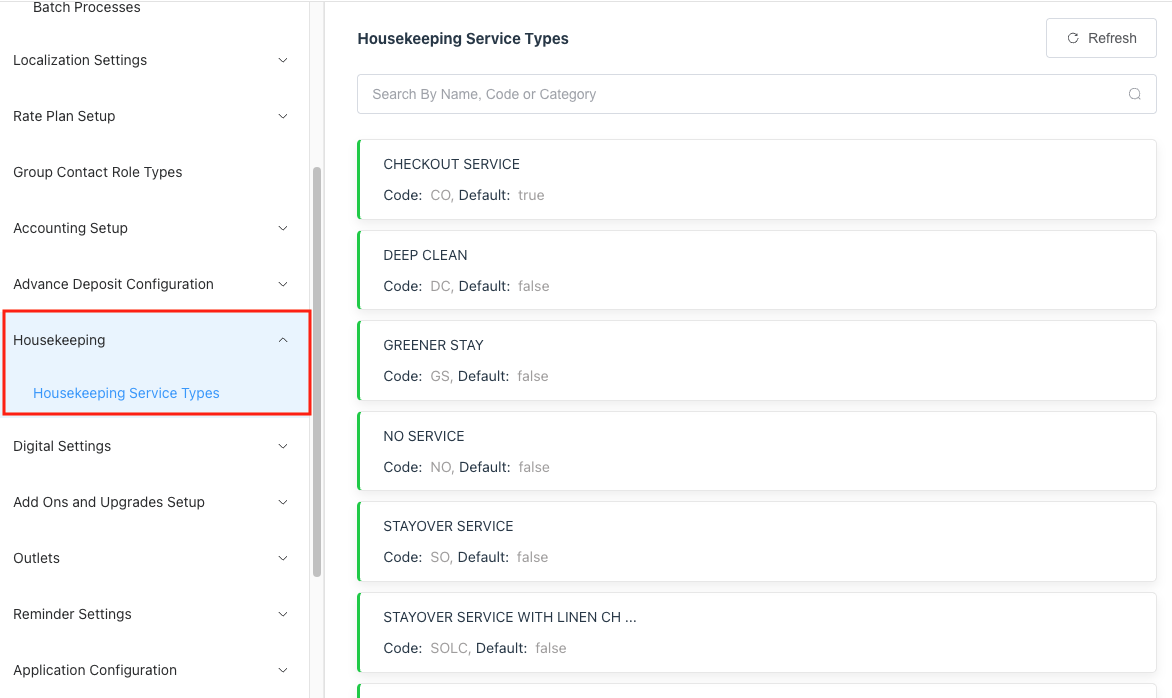Open the CHECKOUT SERVICE card
This screenshot has width=1172, height=698.
(x=756, y=179)
